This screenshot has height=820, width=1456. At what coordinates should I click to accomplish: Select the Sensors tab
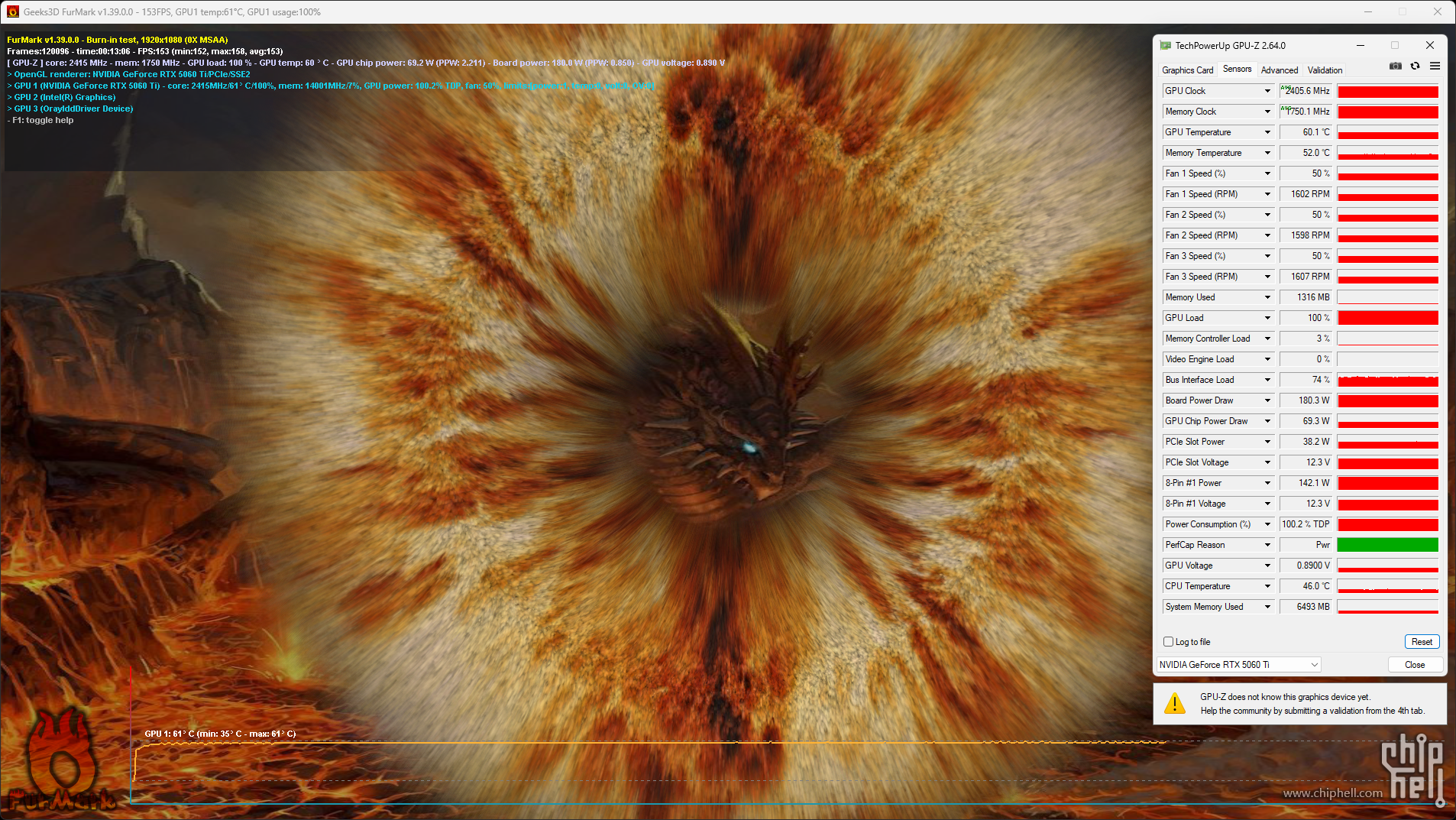[x=1237, y=69]
